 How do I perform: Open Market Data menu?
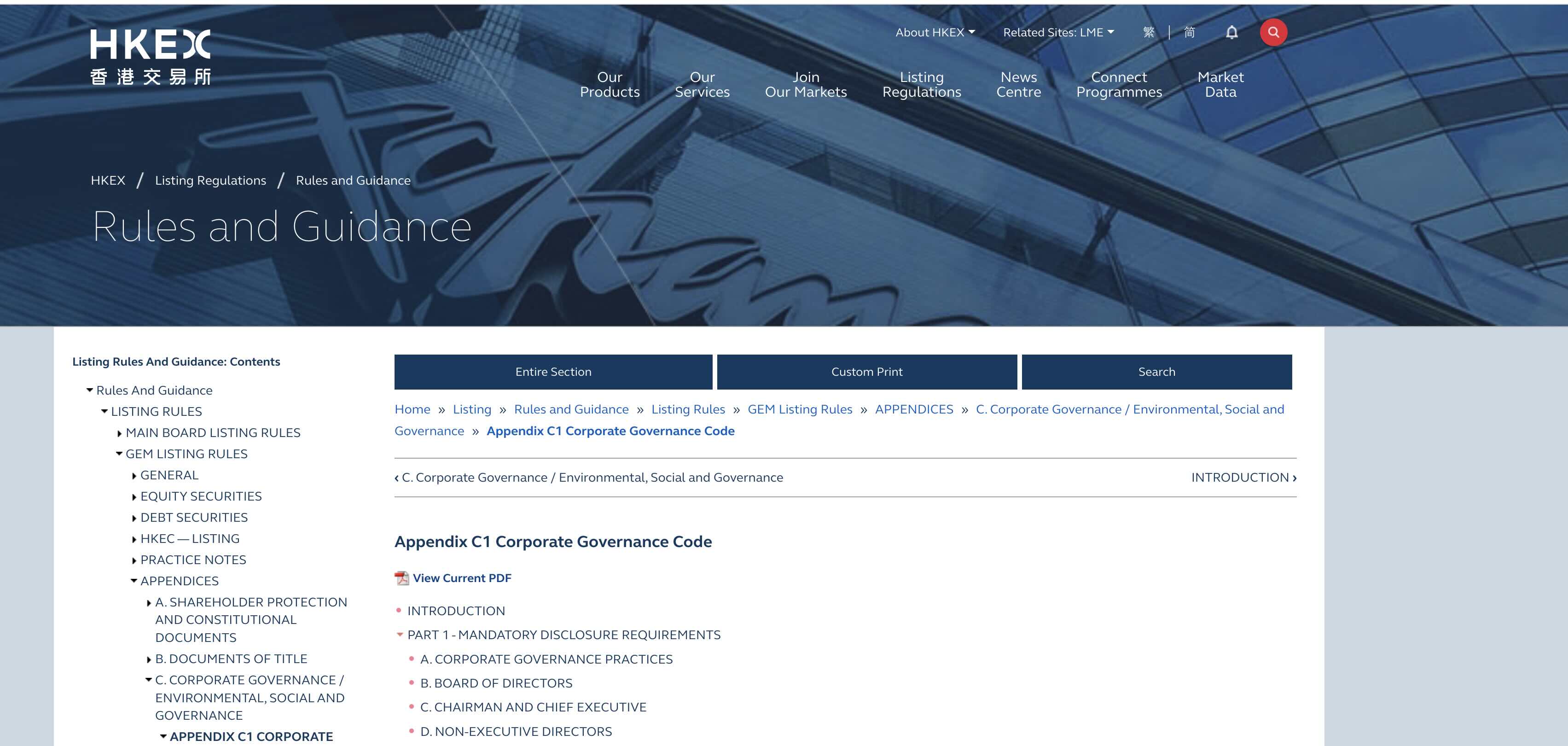pos(1220,85)
